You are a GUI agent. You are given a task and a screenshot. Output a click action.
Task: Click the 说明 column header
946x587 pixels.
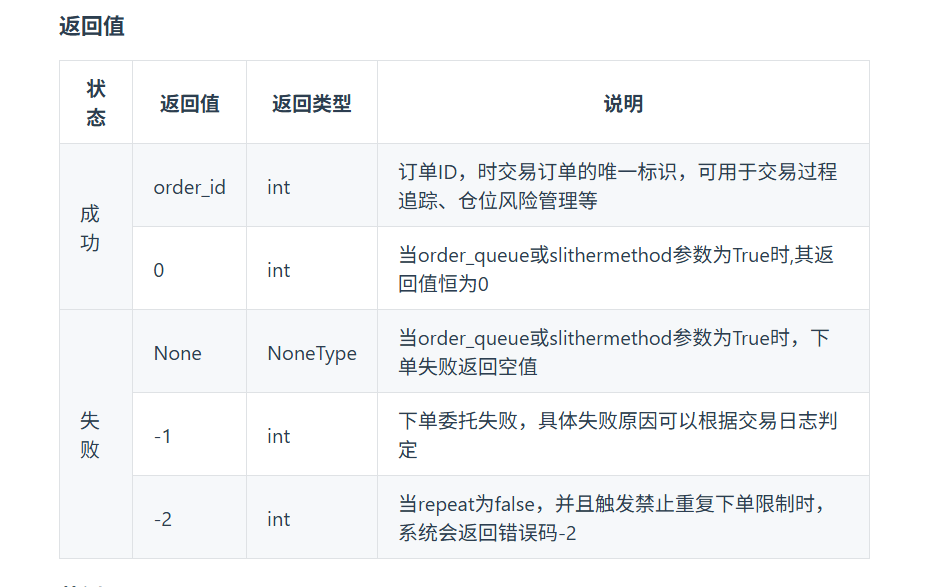click(623, 104)
